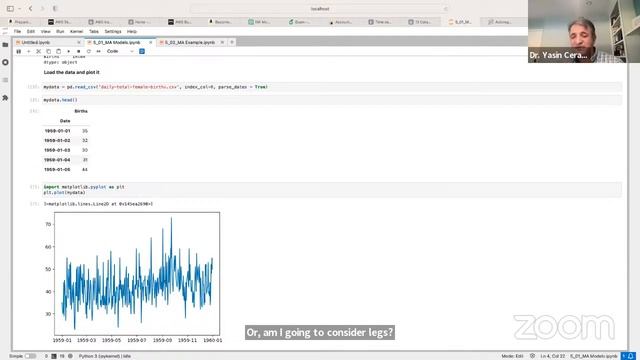Click the kernel status circle in status bar
The image size is (640, 360).
70,356
